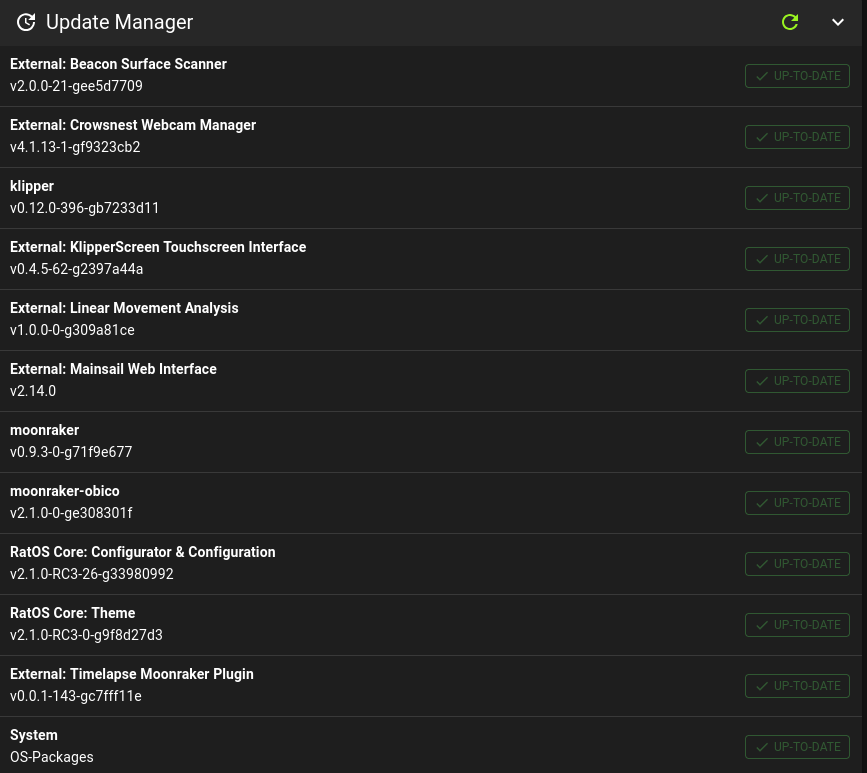This screenshot has width=867, height=773.
Task: Select External: Linear Movement Analysis title
Action: point(124,308)
